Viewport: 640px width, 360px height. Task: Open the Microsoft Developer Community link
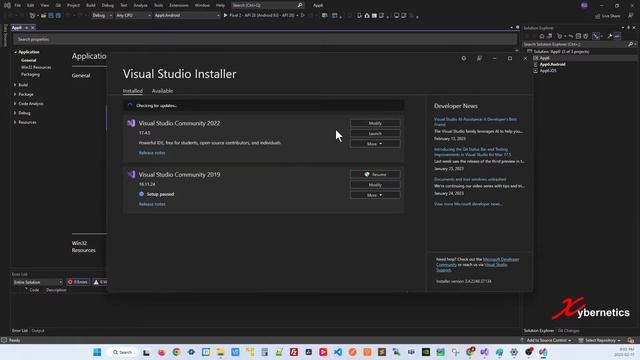point(478,262)
